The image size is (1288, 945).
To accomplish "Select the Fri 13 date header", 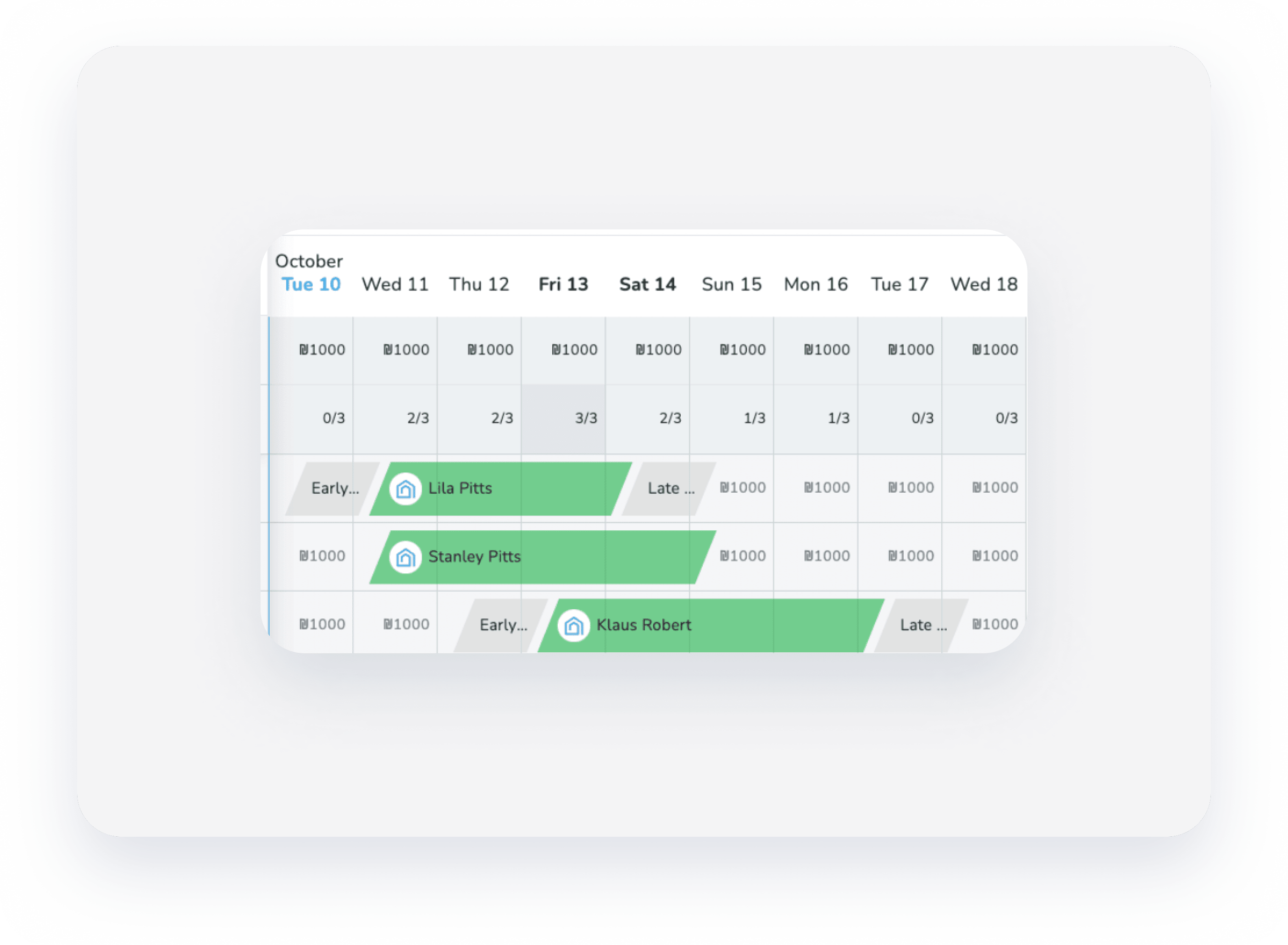I will point(563,284).
